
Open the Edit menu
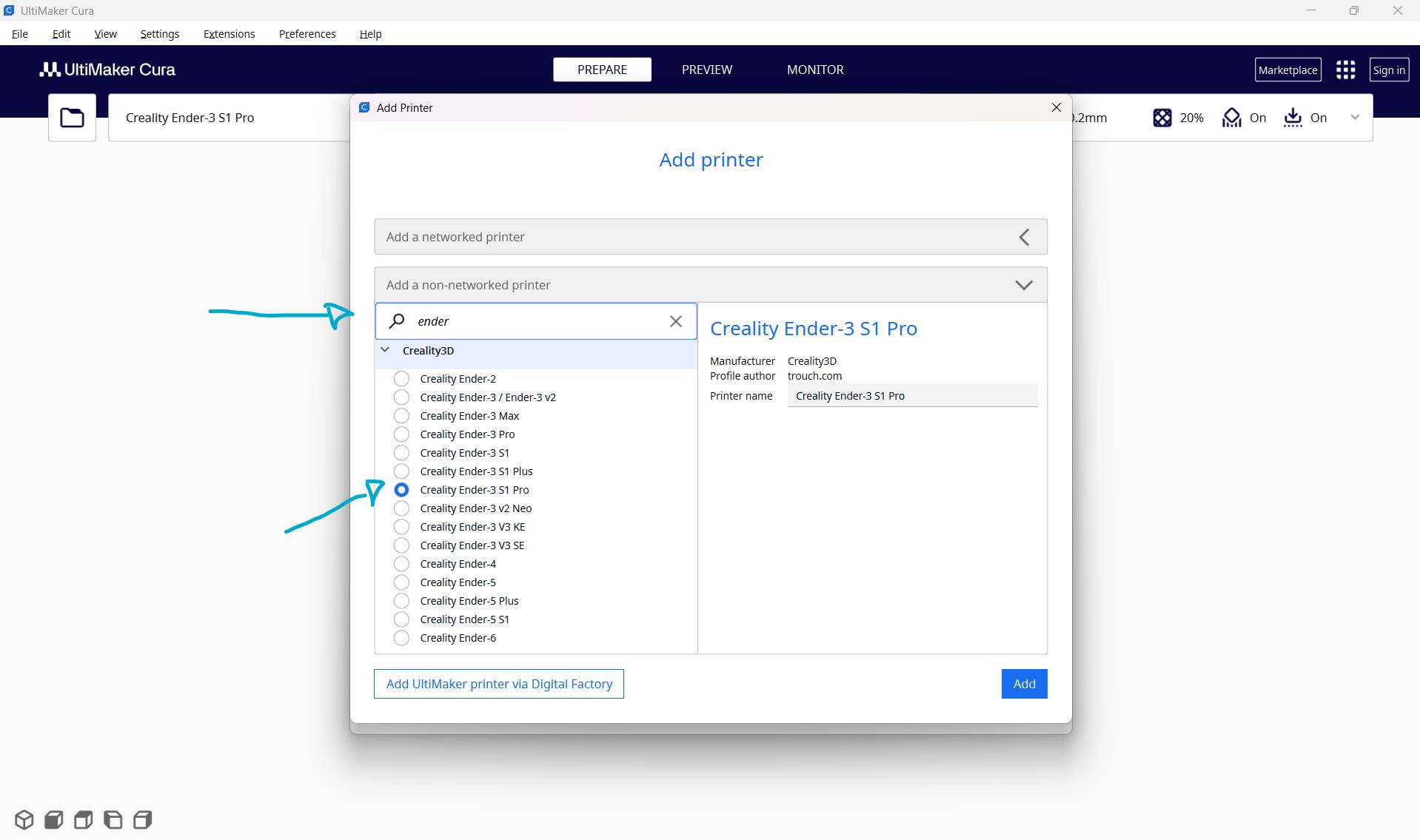[x=61, y=34]
